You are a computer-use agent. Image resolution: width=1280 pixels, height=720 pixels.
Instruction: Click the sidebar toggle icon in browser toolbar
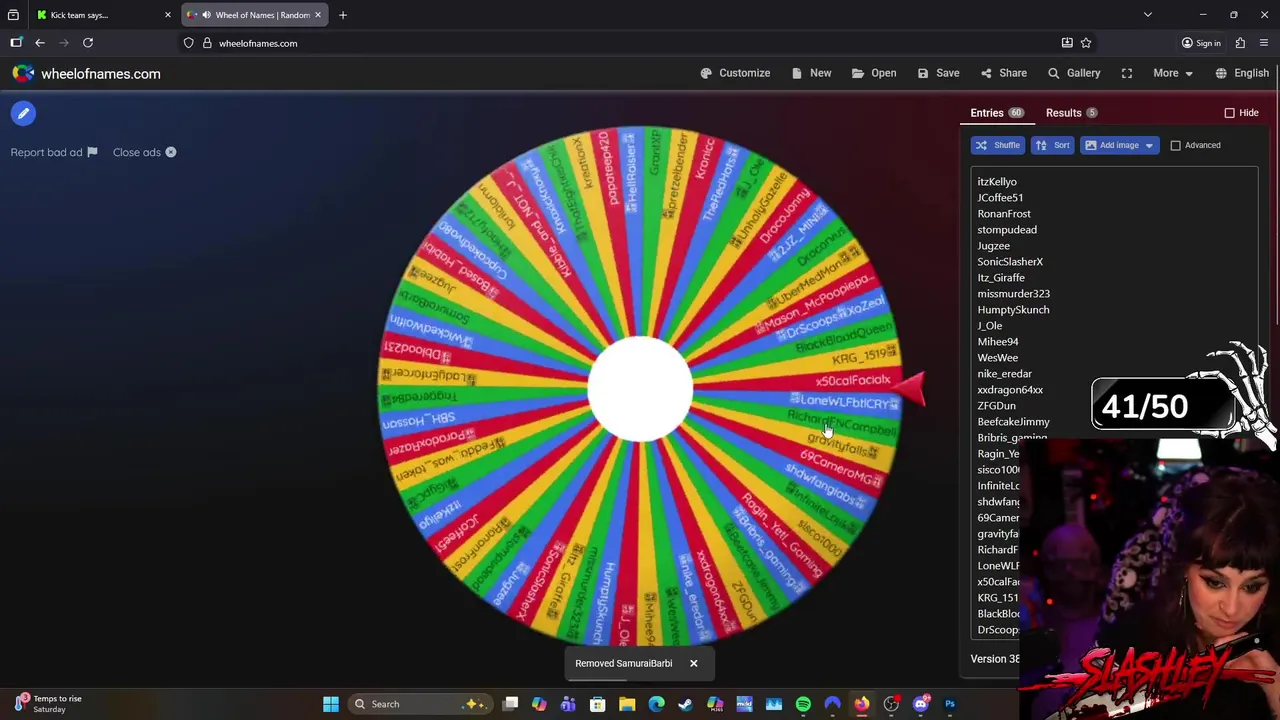[16, 43]
